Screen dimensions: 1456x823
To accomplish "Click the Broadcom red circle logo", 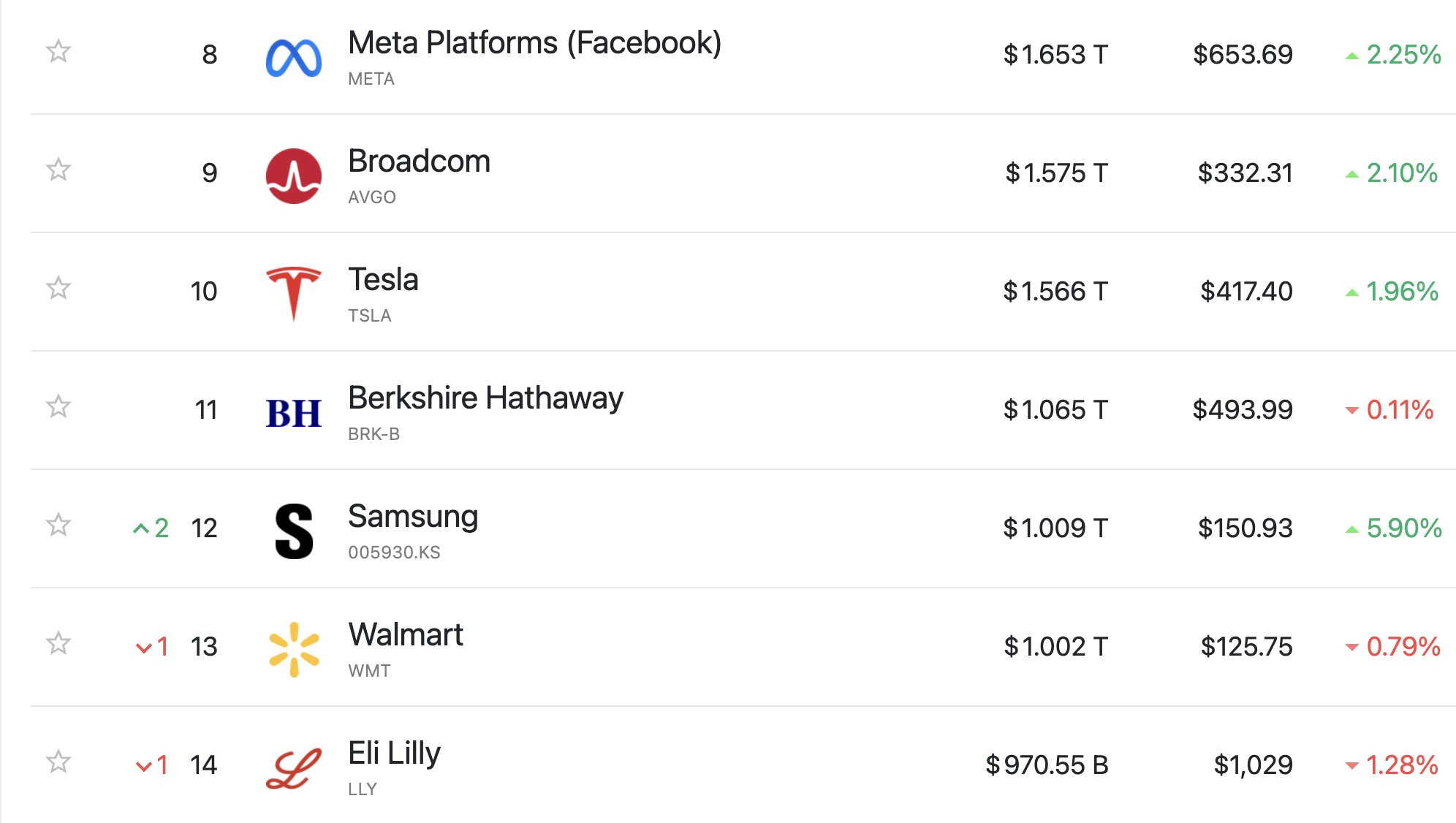I will 294,176.
